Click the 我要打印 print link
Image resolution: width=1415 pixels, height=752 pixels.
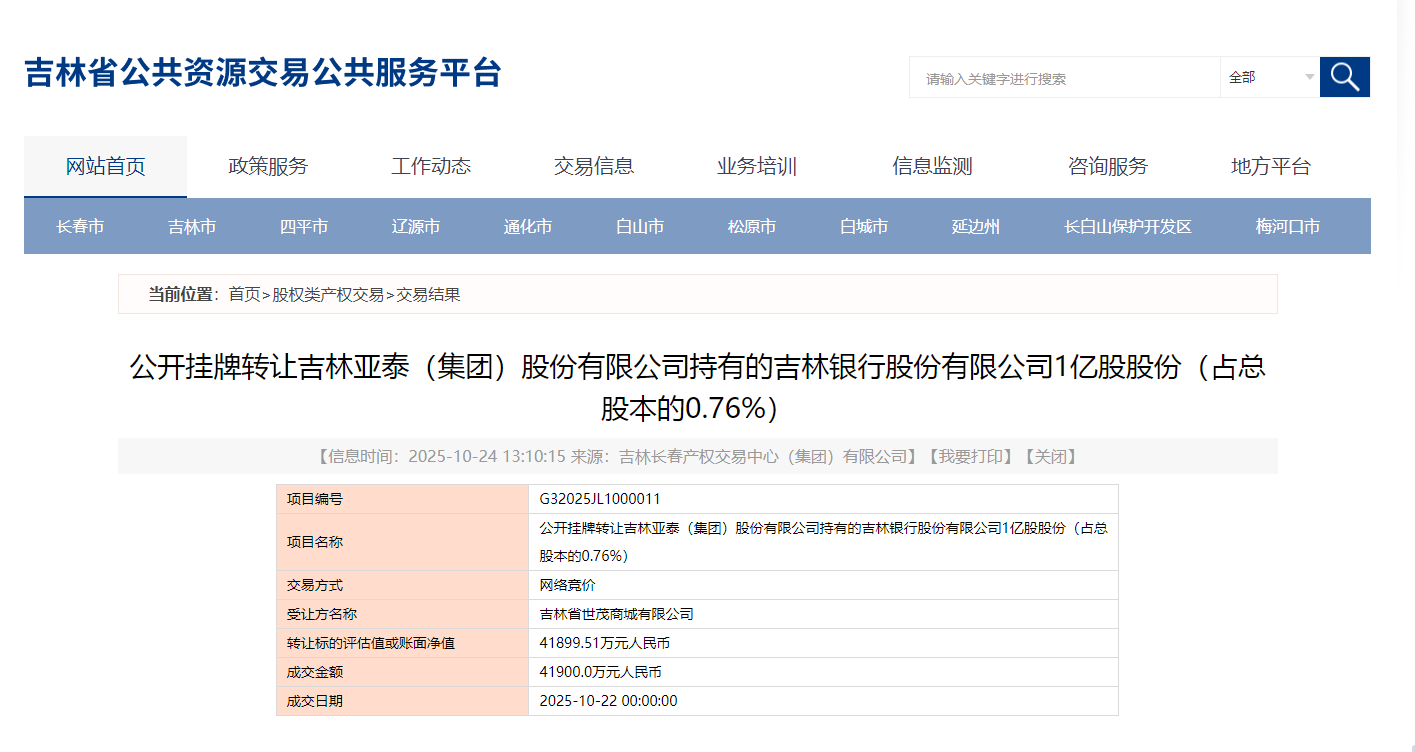[972, 457]
